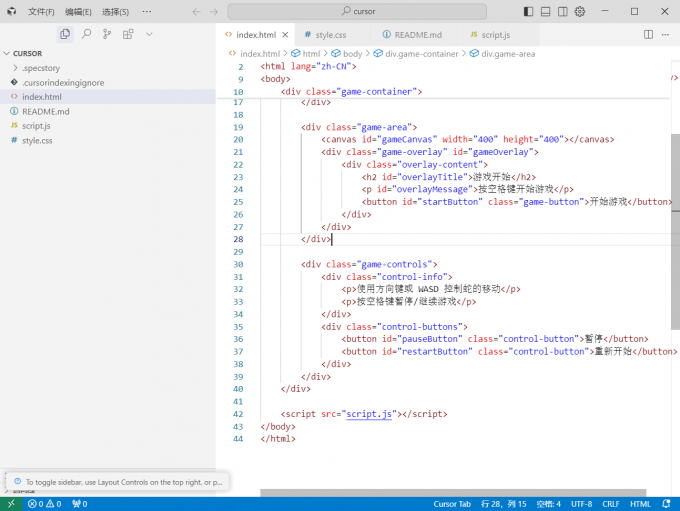The width and height of the screenshot is (680, 511).
Task: Open the overflow menu ellipsis in menu bar
Action: click(x=147, y=12)
